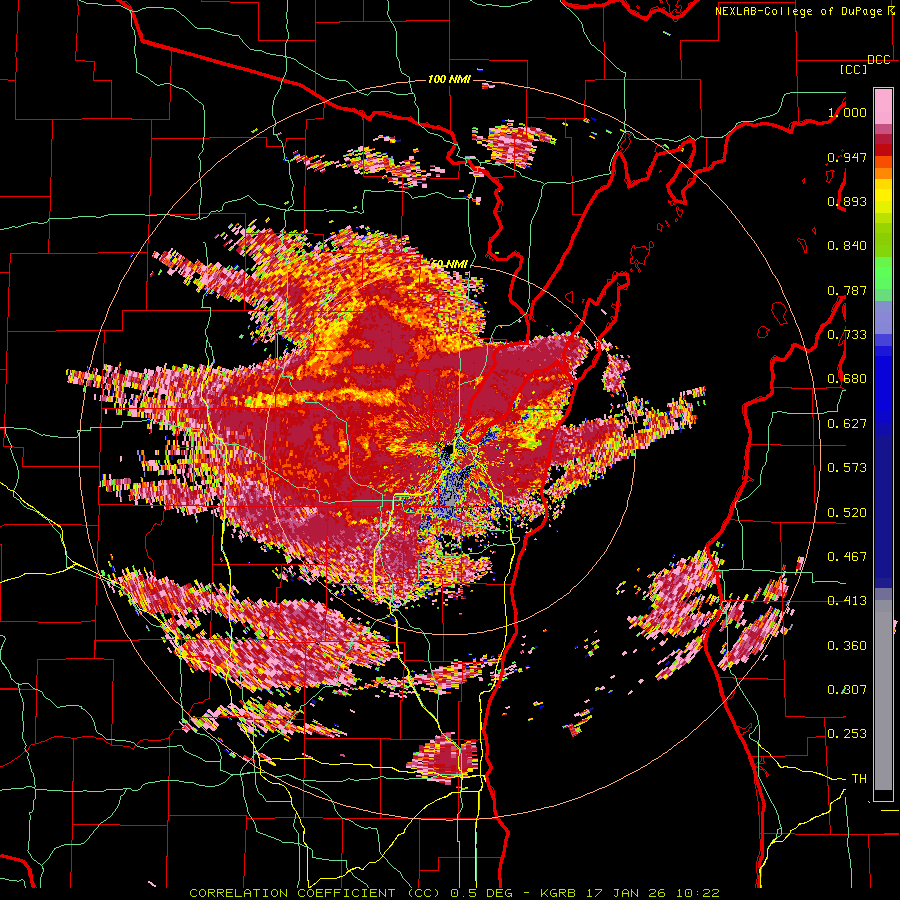The image size is (900, 900).
Task: Click the 50 NMI range ring label
Action: [449, 264]
